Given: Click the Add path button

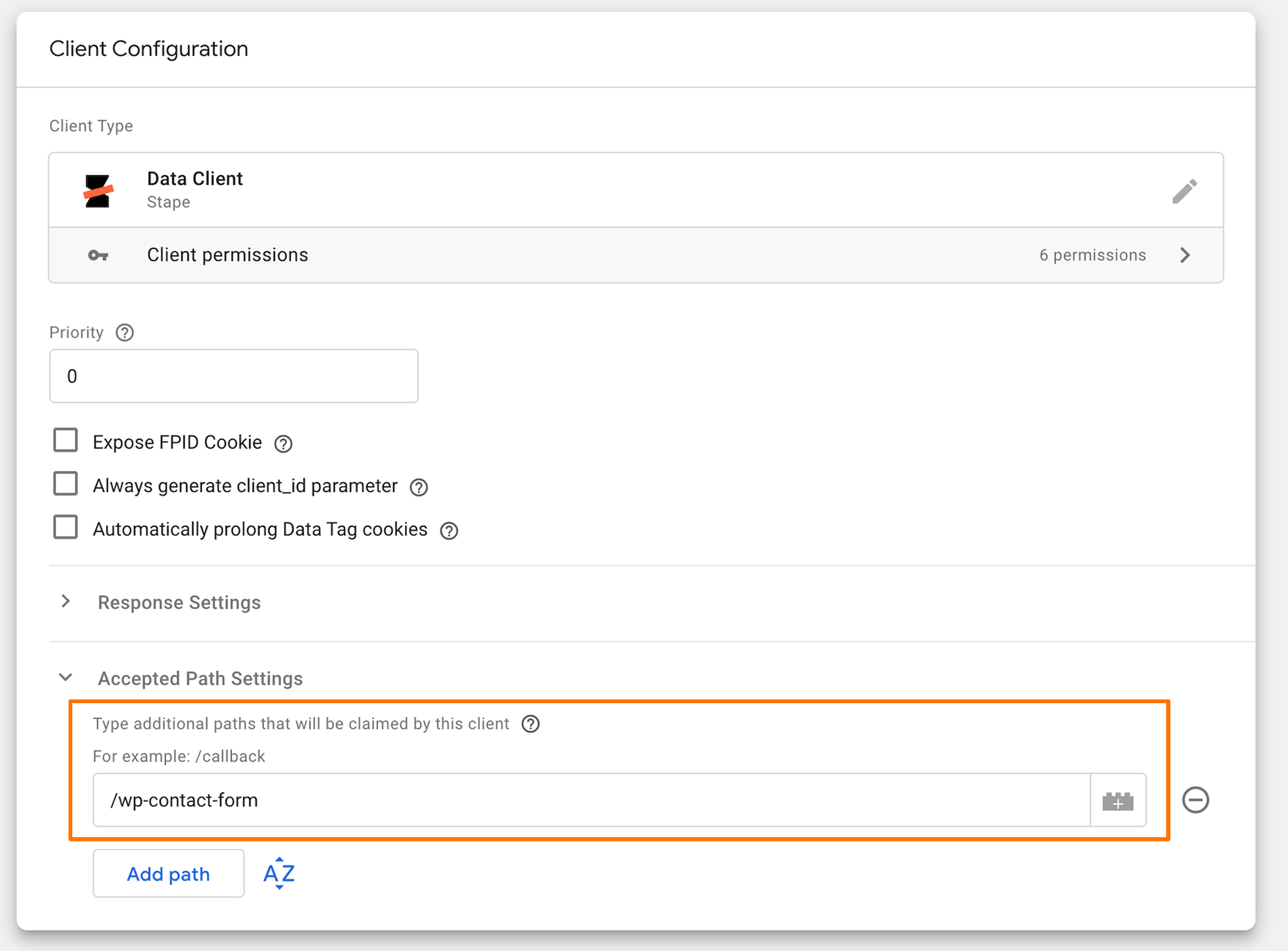Looking at the screenshot, I should [169, 873].
